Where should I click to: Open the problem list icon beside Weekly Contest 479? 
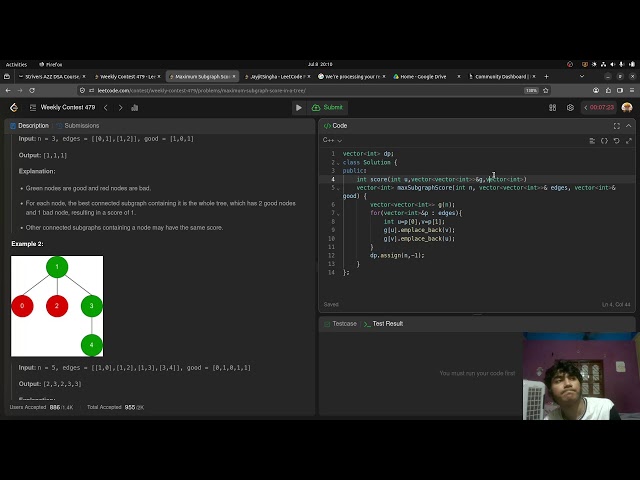[33, 107]
